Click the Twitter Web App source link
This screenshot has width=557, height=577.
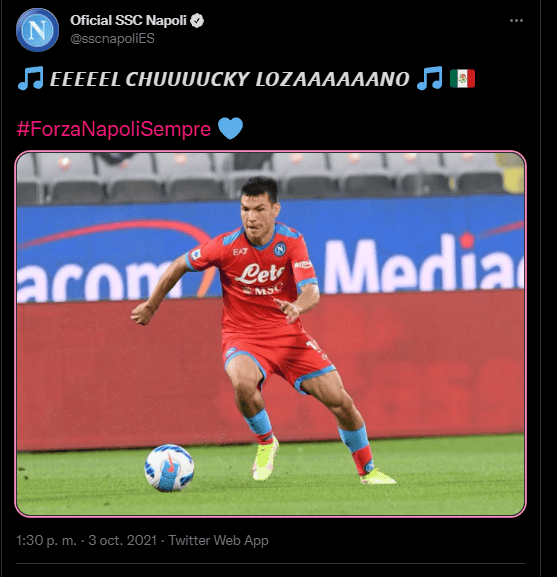click(219, 541)
